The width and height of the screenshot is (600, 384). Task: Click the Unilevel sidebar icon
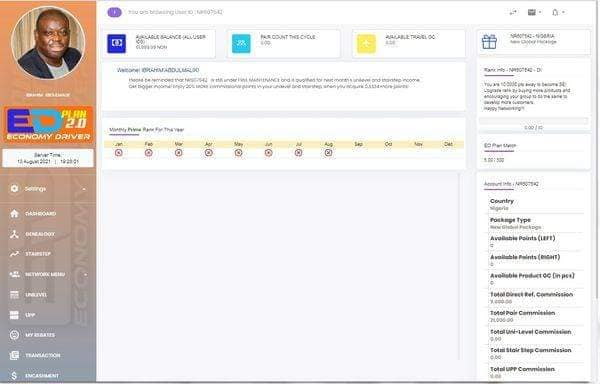click(x=15, y=295)
